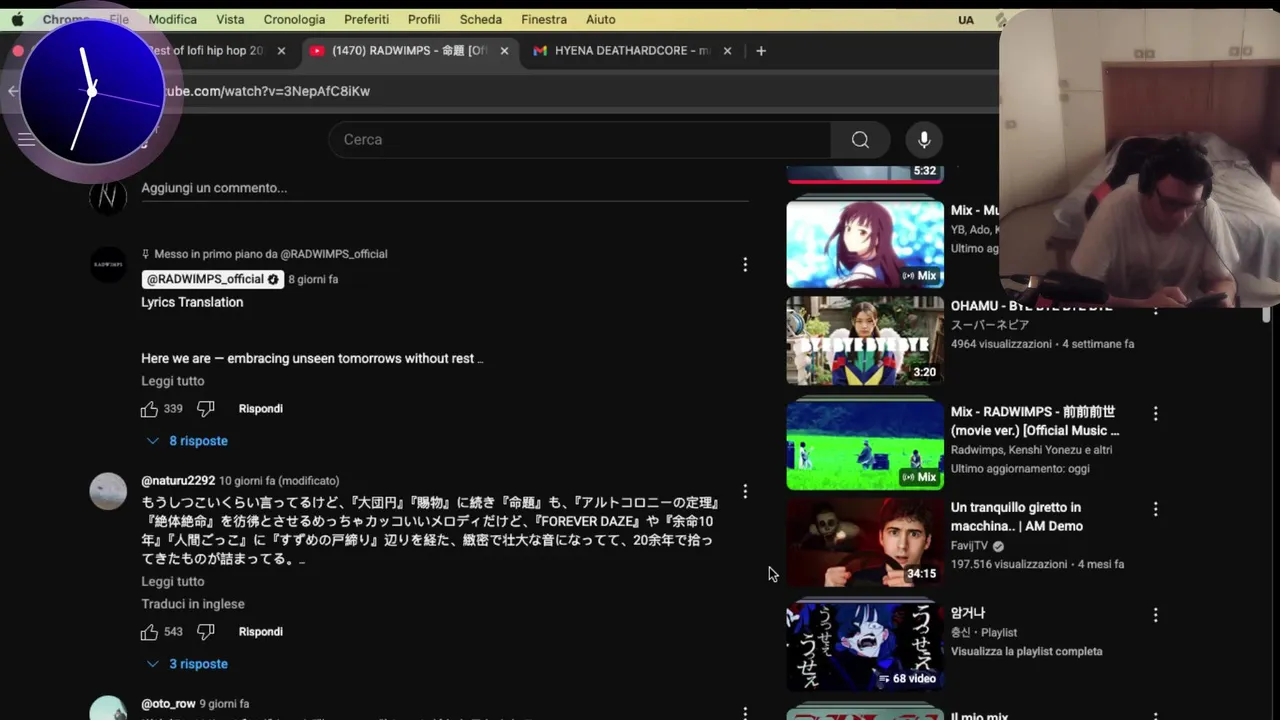The image size is (1280, 720).
Task: Open the Cronologia menu
Action: coord(294,19)
